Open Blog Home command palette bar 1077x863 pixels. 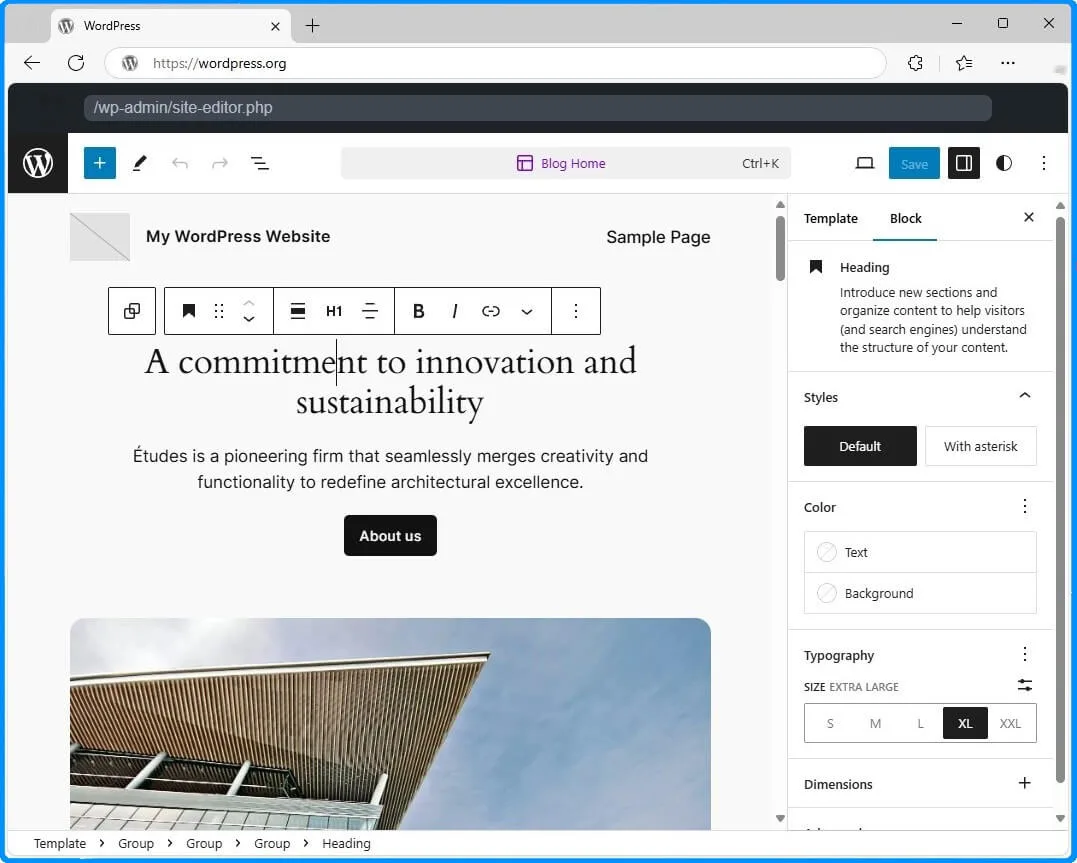(x=565, y=163)
